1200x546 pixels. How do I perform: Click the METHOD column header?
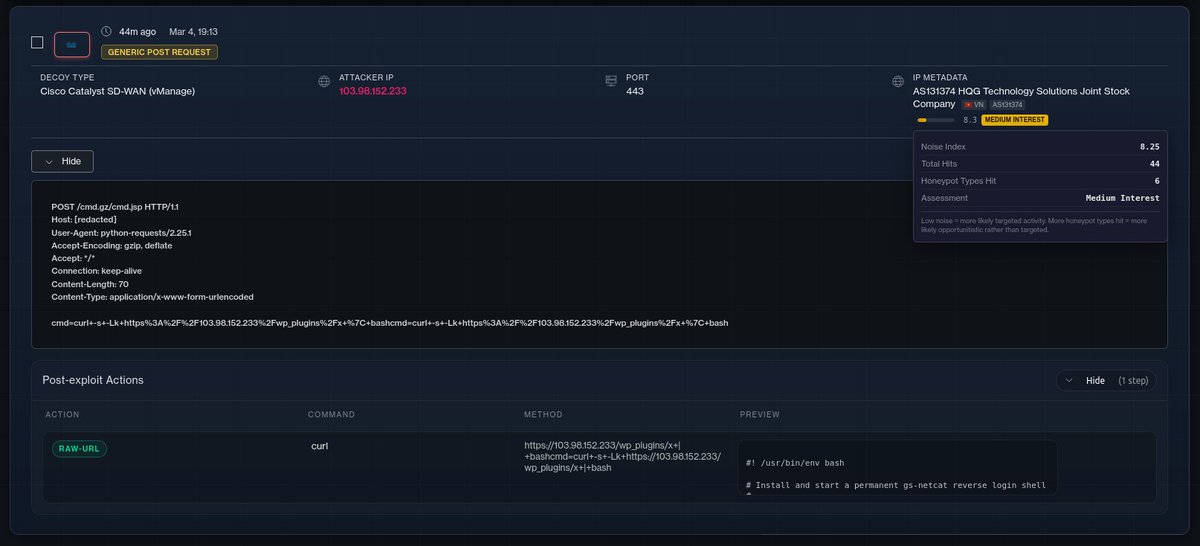tap(543, 414)
